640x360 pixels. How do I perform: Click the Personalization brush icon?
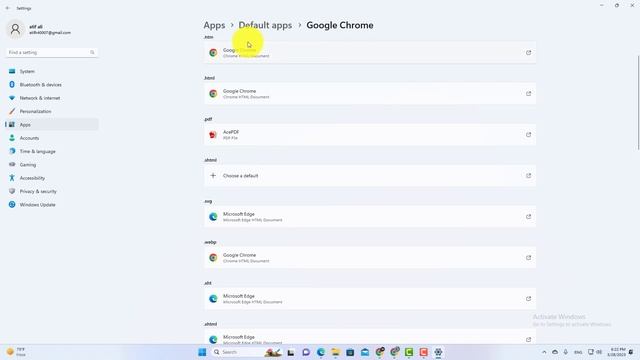coord(12,111)
